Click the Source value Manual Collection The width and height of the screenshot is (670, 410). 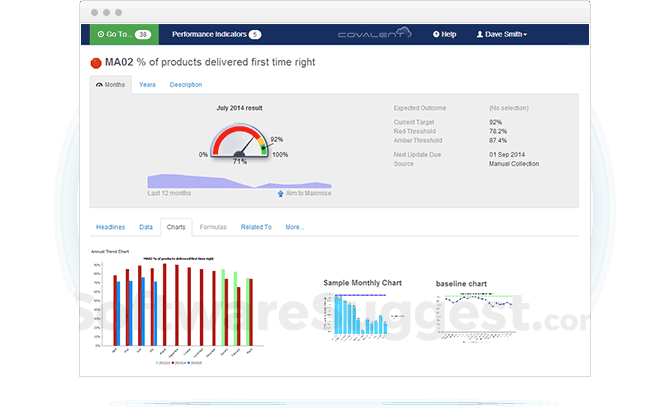514,164
